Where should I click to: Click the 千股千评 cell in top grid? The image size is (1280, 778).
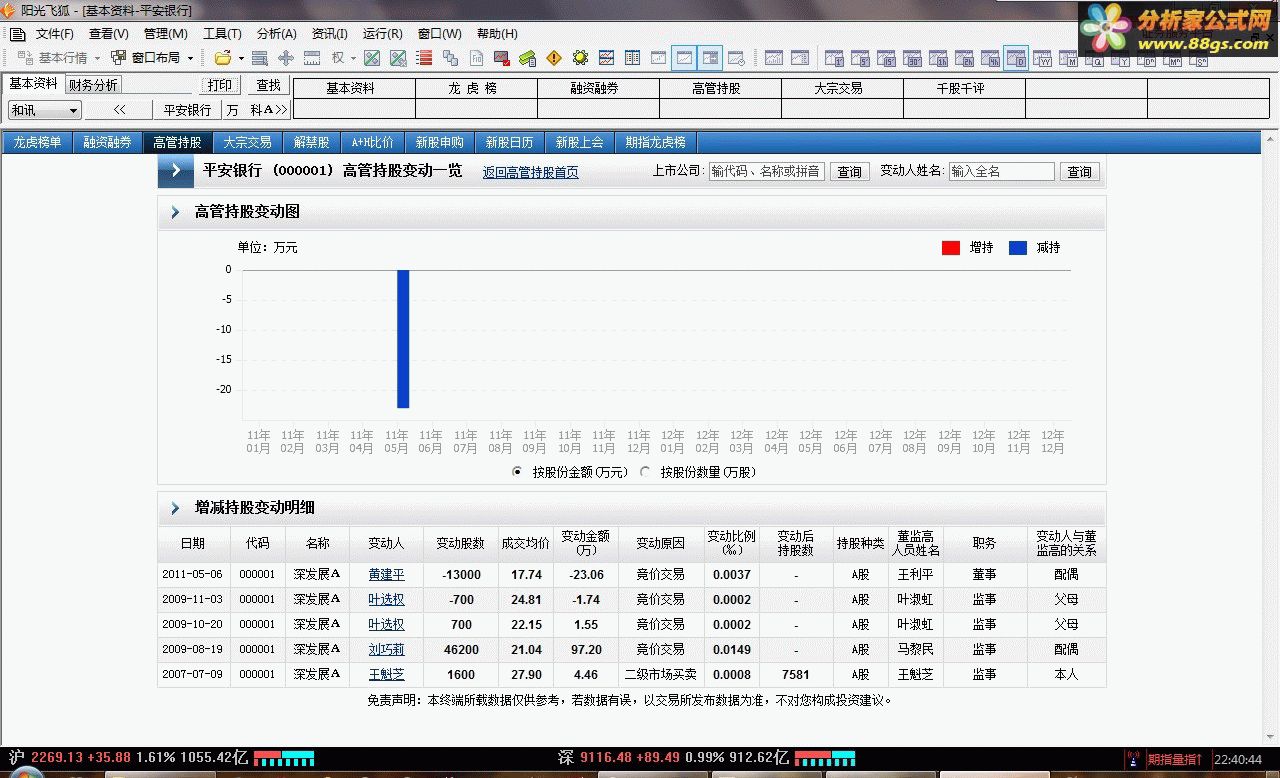point(963,88)
